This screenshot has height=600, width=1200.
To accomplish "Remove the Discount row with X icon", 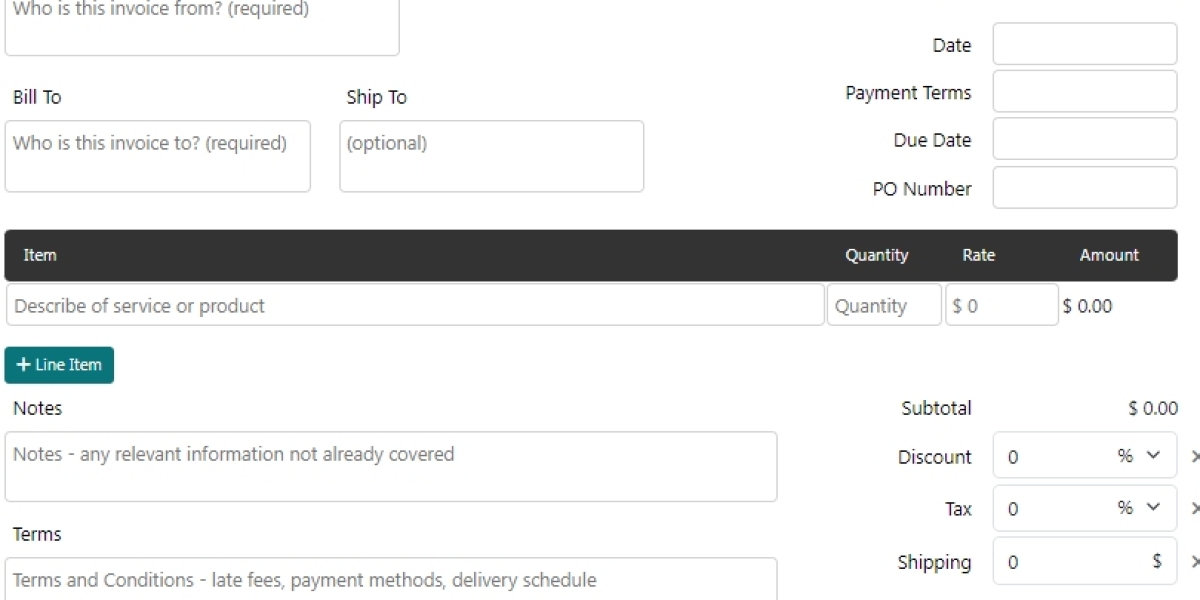I will point(1194,457).
